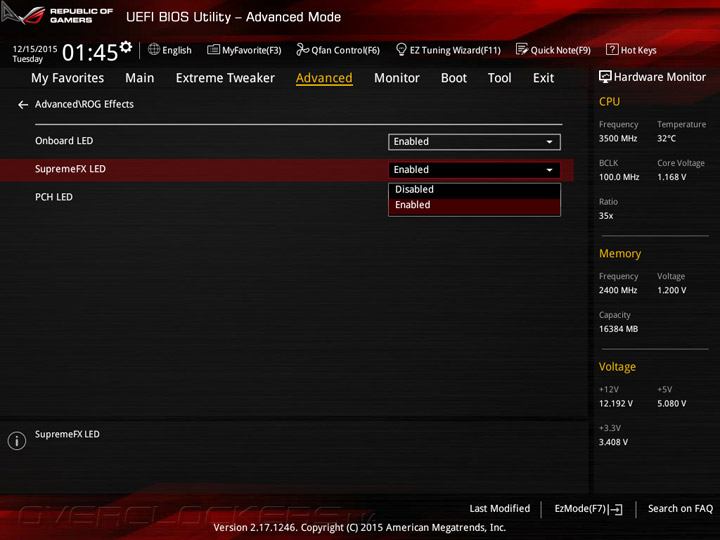
Task: Show Hot Keys question-mark icon
Action: coord(612,49)
